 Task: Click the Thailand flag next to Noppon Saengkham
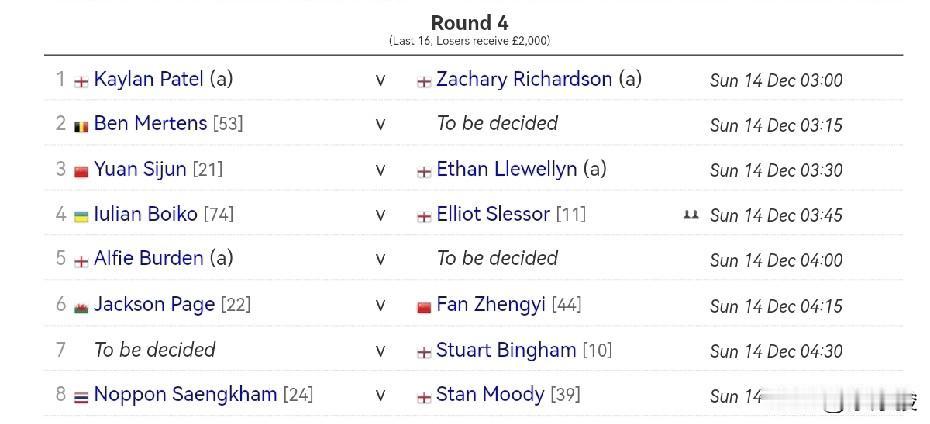pyautogui.click(x=81, y=396)
